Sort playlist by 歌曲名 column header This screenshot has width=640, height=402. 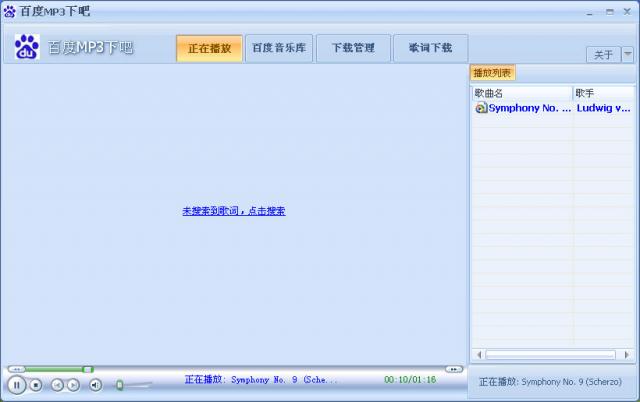tap(521, 93)
